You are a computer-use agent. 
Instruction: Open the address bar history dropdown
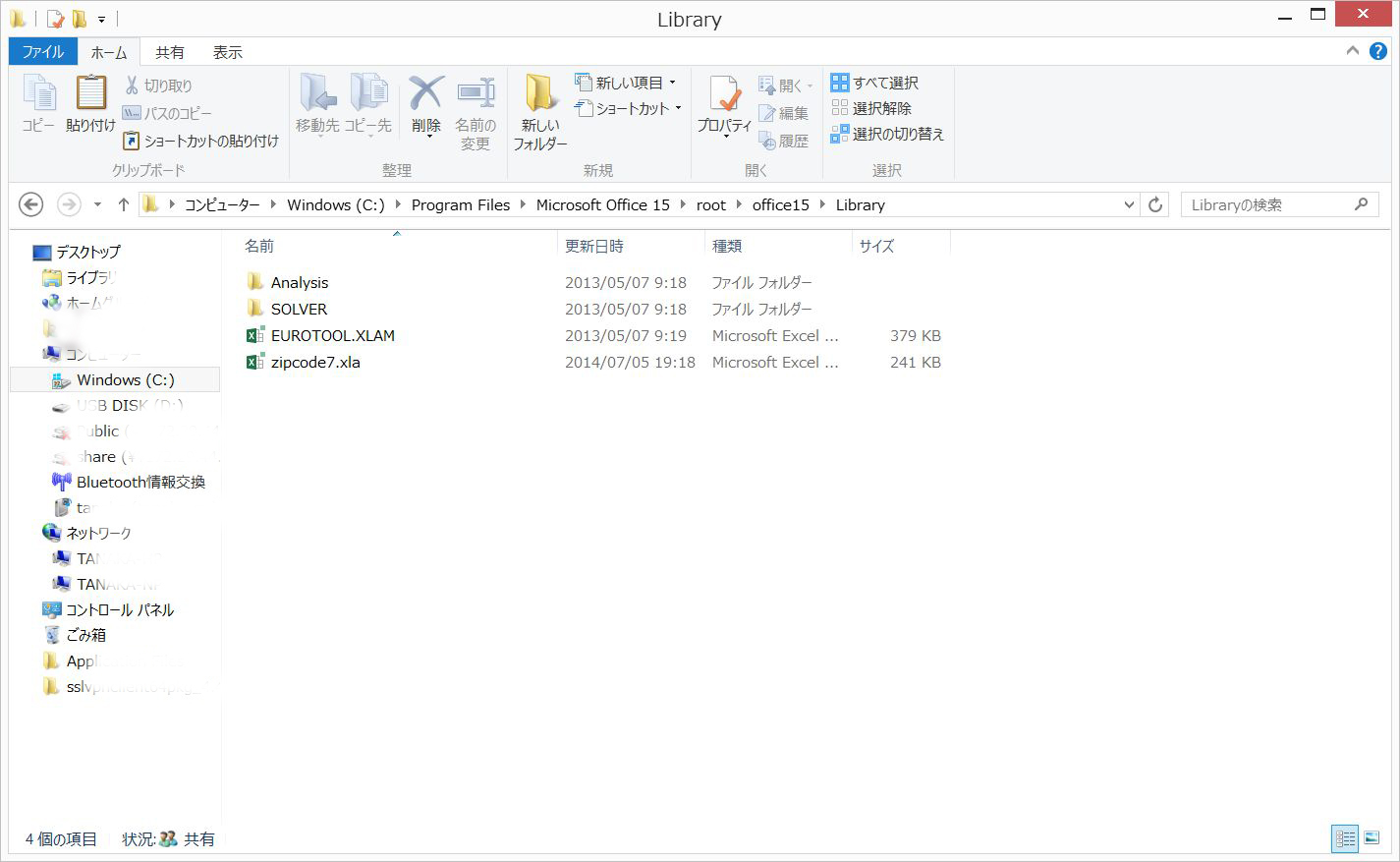[x=1128, y=204]
